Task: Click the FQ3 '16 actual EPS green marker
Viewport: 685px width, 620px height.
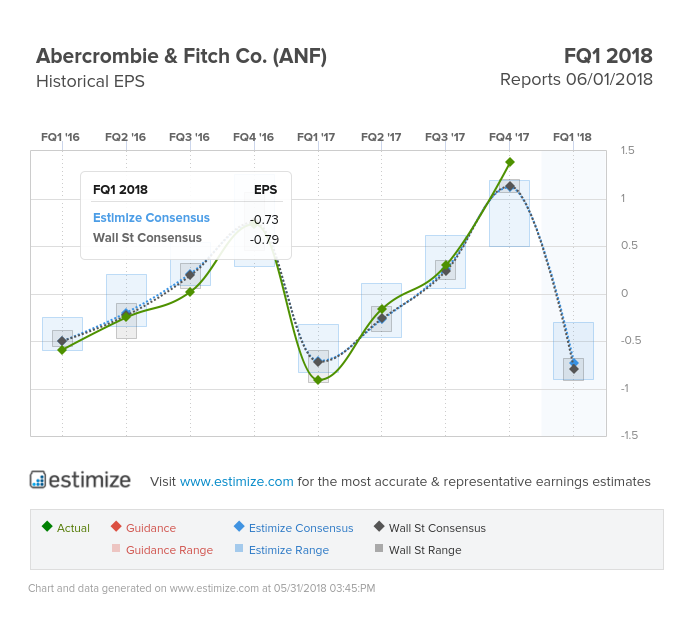Action: 190,292
